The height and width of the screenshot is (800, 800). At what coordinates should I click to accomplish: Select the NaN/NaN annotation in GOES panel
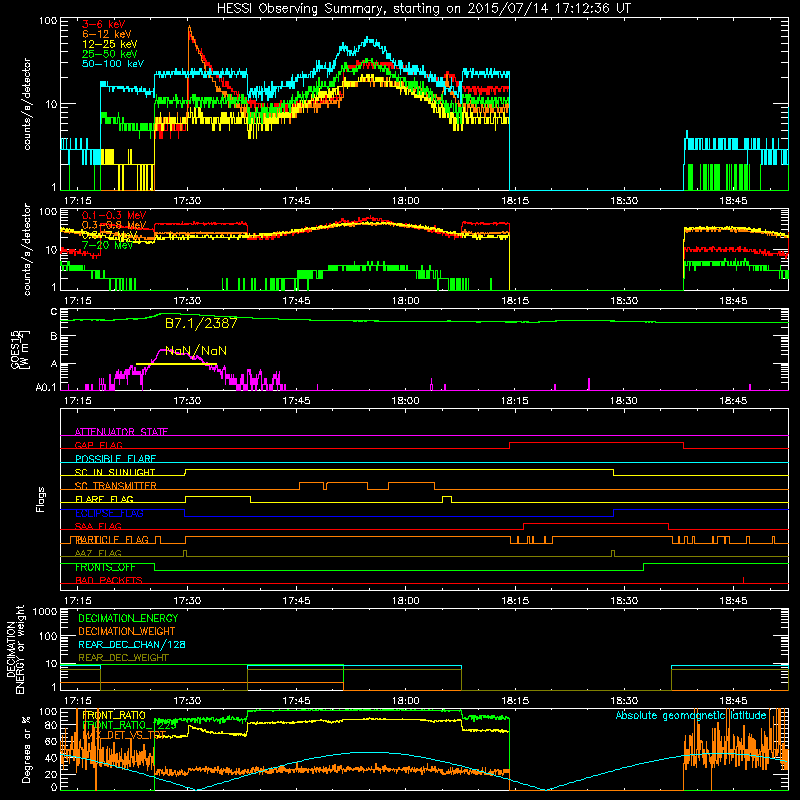(196, 351)
